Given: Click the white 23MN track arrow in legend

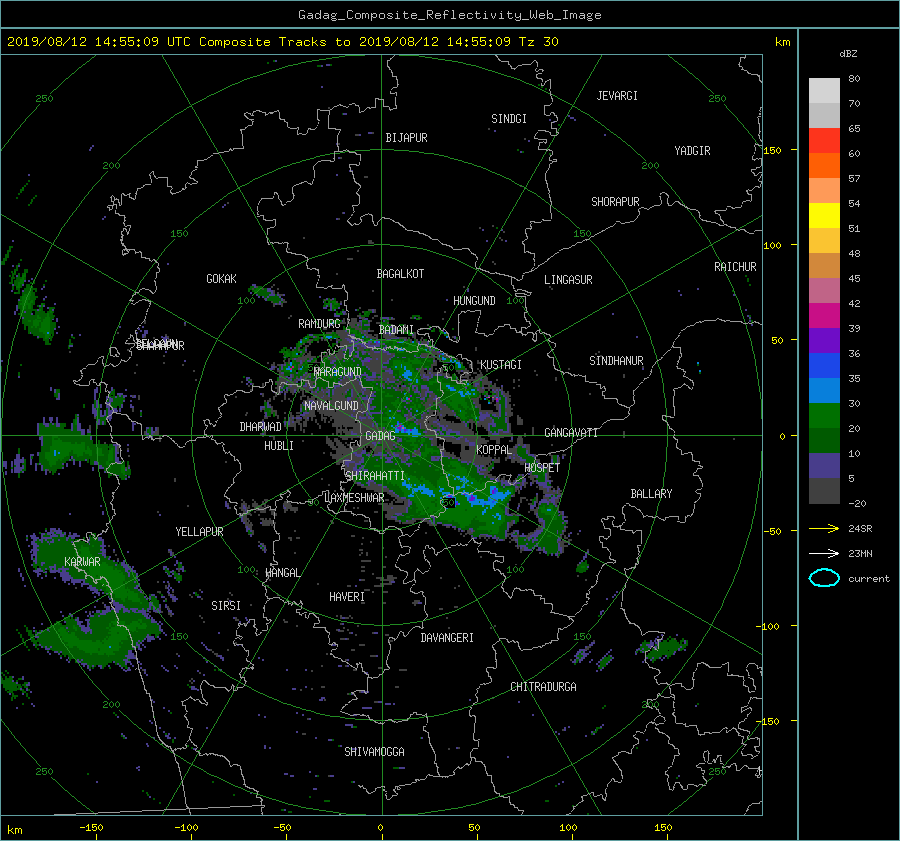Looking at the screenshot, I should click(824, 553).
